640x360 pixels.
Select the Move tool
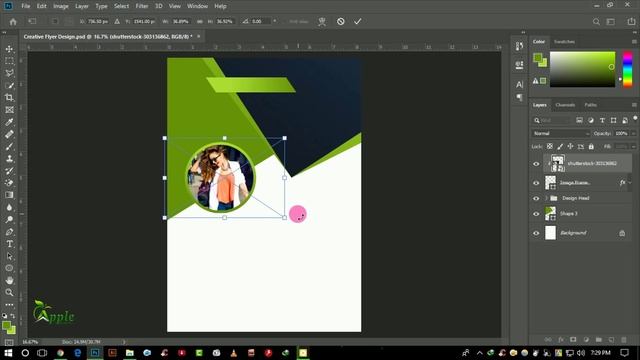click(x=9, y=49)
